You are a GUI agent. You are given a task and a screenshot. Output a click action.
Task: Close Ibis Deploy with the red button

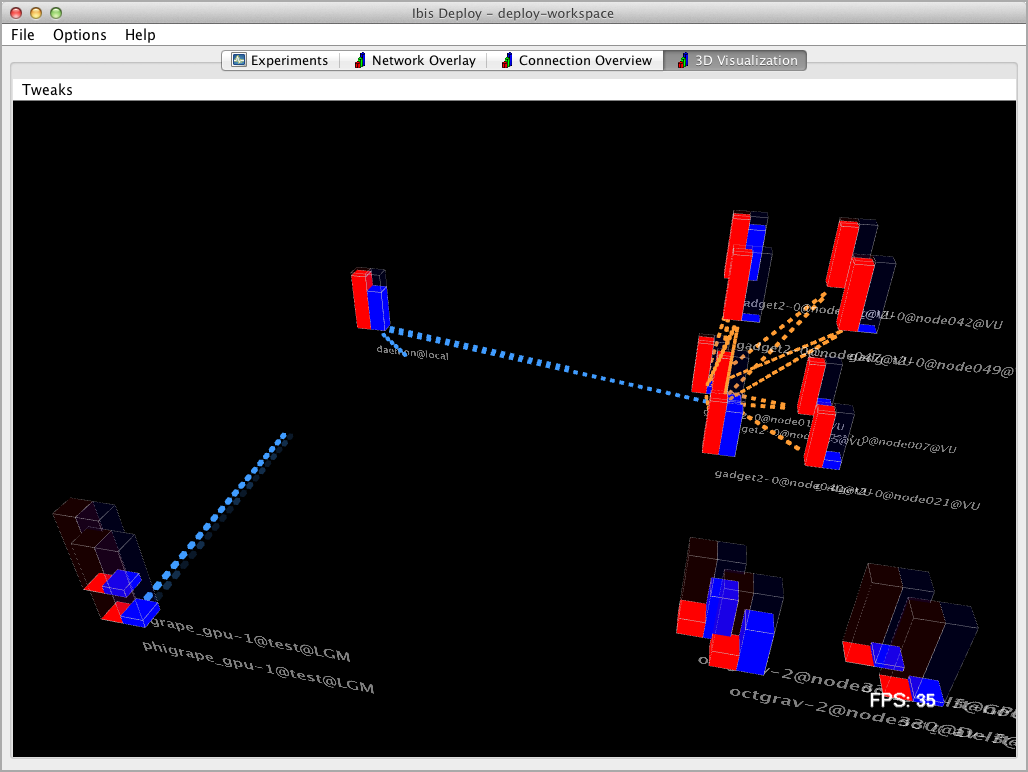click(16, 13)
